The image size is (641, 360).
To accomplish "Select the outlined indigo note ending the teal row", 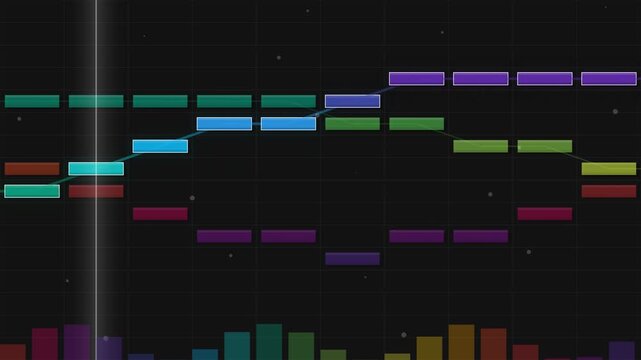I will (x=352, y=101).
